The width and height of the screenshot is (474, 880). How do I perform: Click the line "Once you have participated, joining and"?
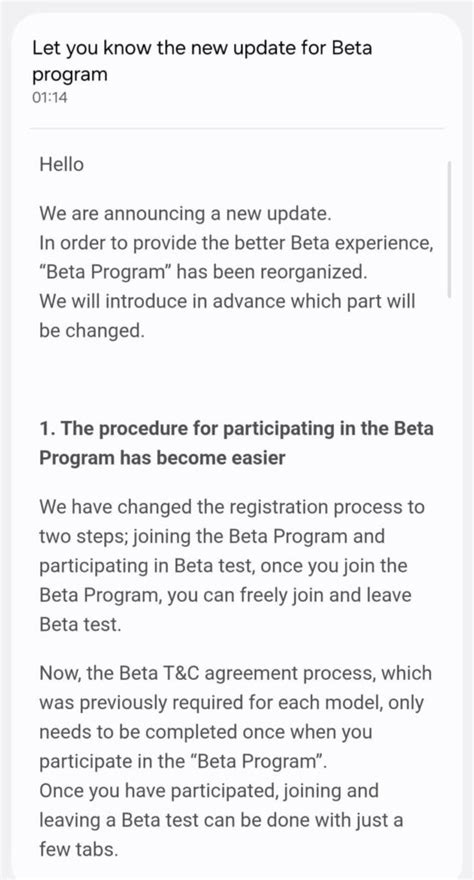tap(209, 791)
